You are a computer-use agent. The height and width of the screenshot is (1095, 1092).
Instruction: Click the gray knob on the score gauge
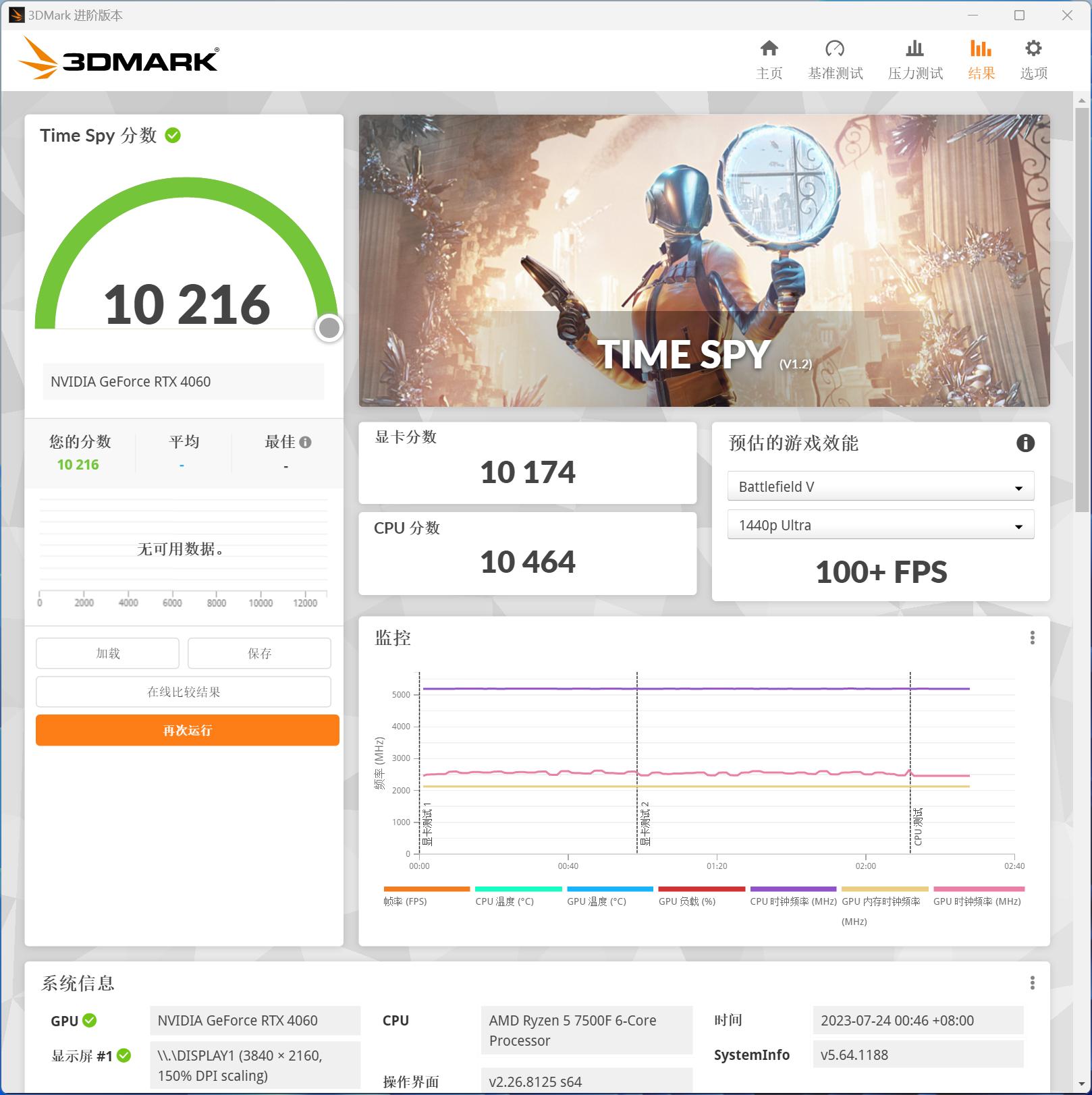point(329,328)
